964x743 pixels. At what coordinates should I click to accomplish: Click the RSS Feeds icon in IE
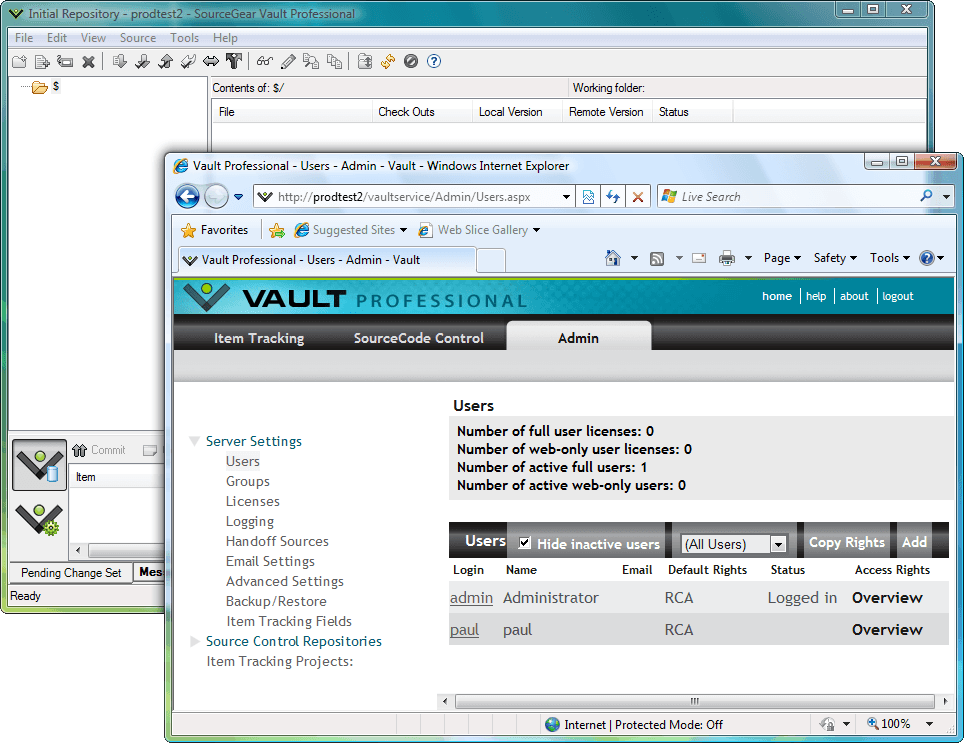pos(657,259)
